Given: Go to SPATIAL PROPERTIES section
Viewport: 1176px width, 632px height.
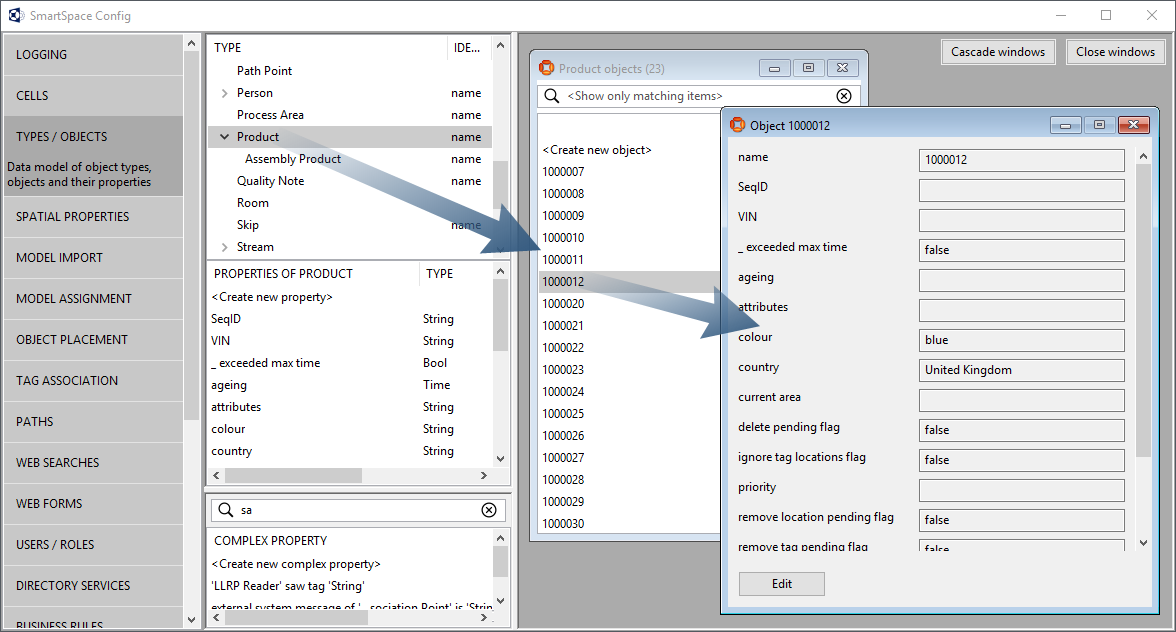Looking at the screenshot, I should [93, 217].
